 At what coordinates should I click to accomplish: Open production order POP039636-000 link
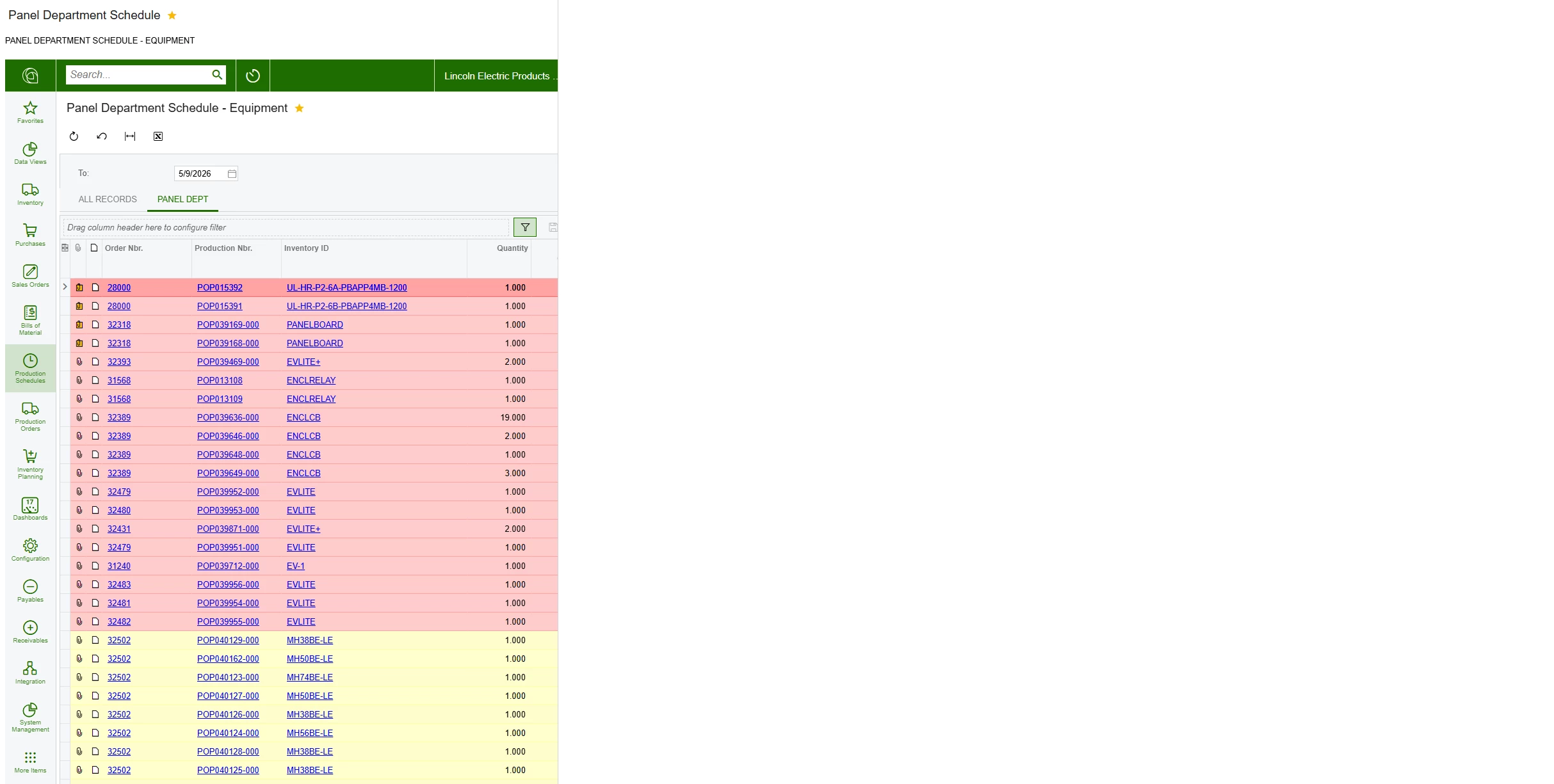point(228,417)
